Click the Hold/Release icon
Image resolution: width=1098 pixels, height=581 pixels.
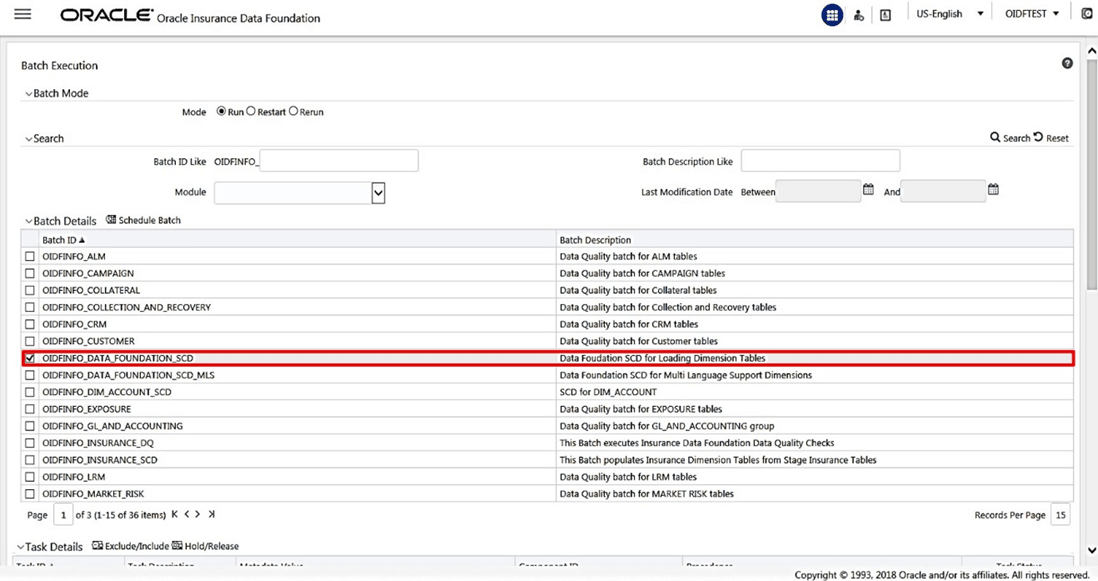(x=177, y=545)
